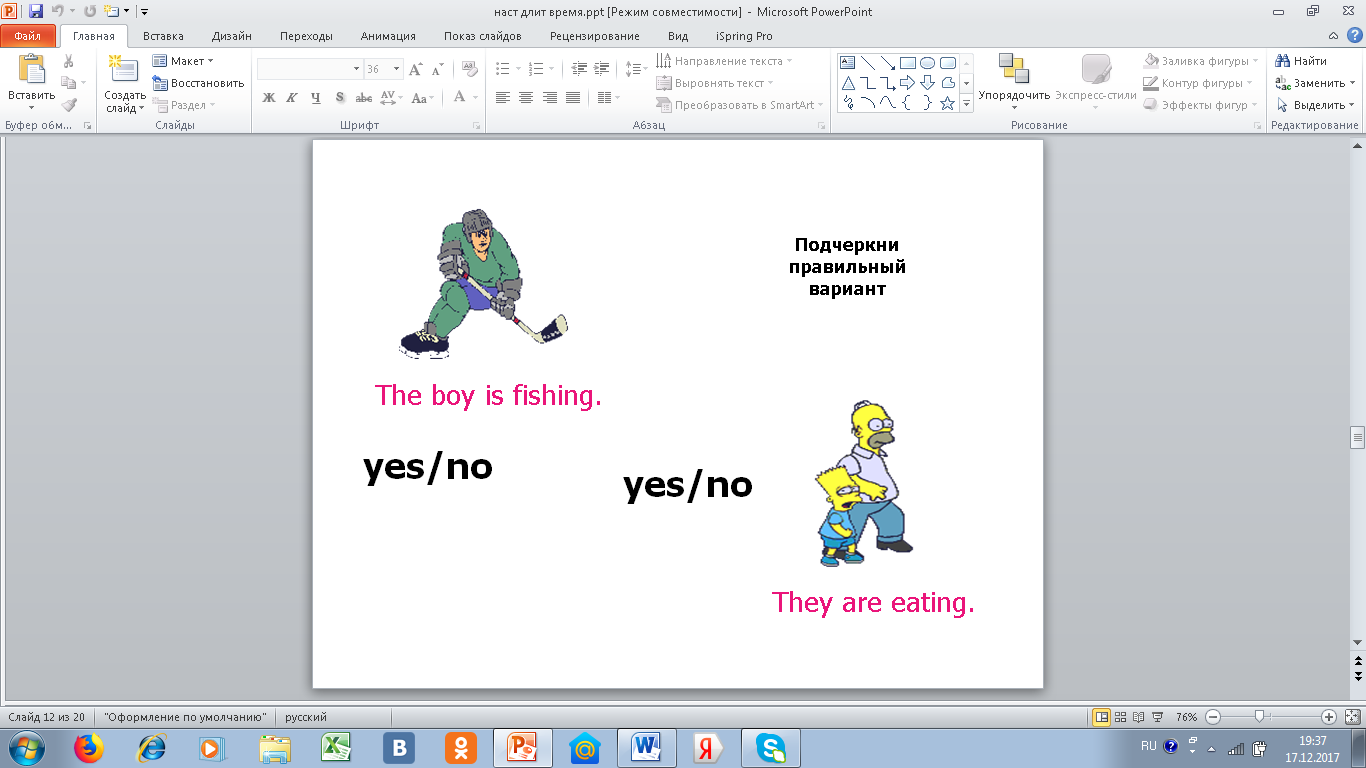Open character spacing AV dropdown
This screenshot has width=1366, height=768.
tap(392, 97)
